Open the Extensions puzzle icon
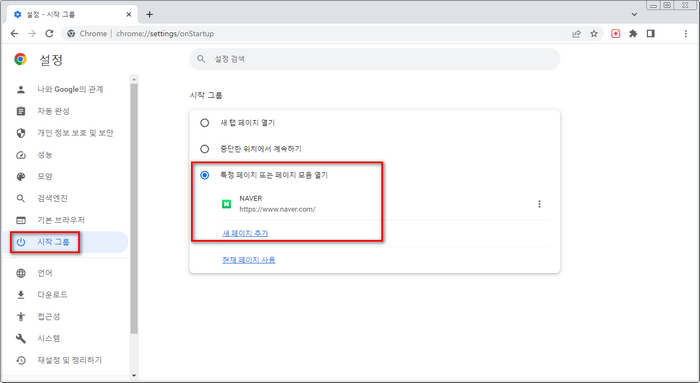This screenshot has width=700, height=383. [x=633, y=33]
